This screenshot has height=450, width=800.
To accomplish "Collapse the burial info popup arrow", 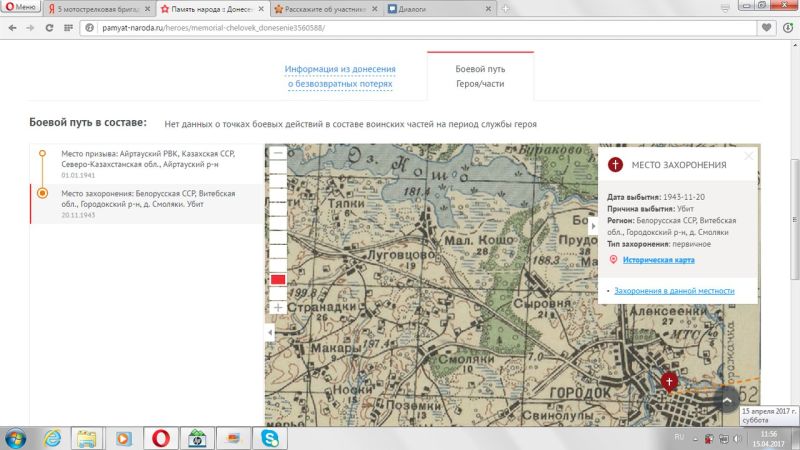I will click(593, 226).
